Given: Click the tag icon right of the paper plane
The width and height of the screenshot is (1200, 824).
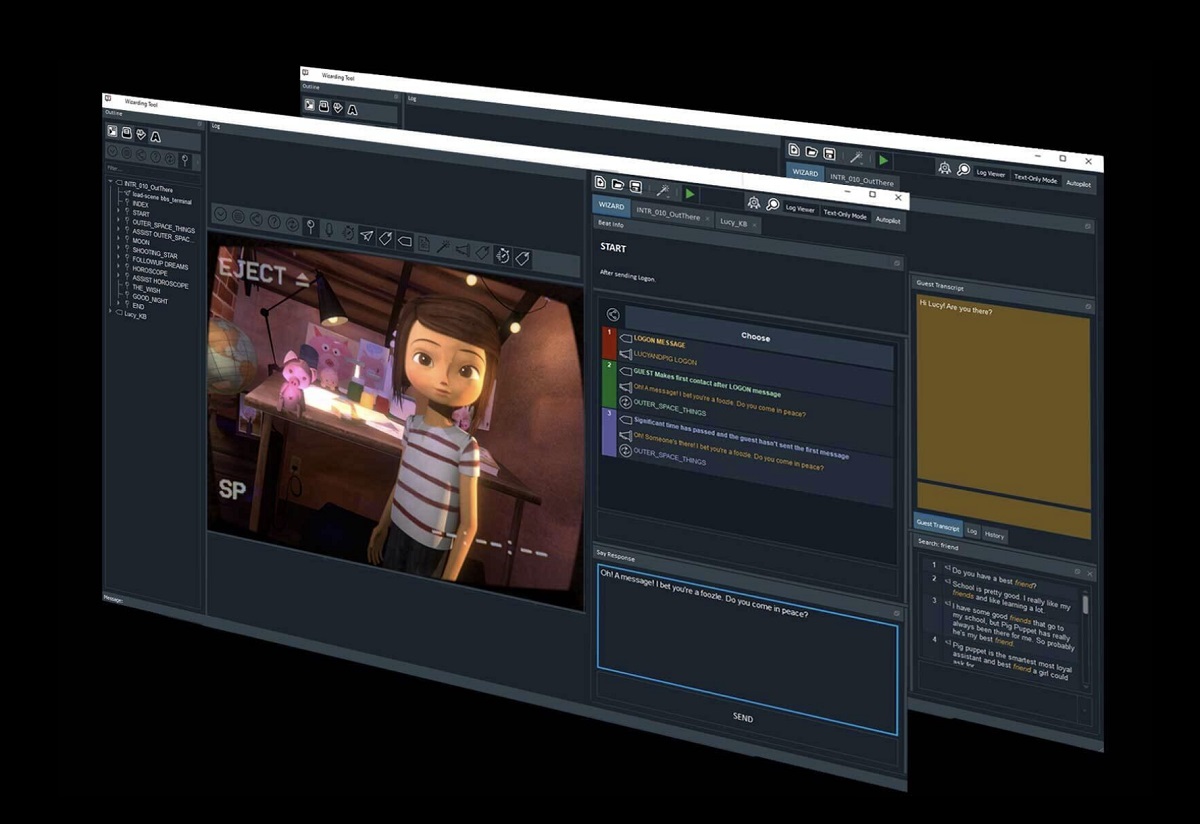Looking at the screenshot, I should [385, 238].
